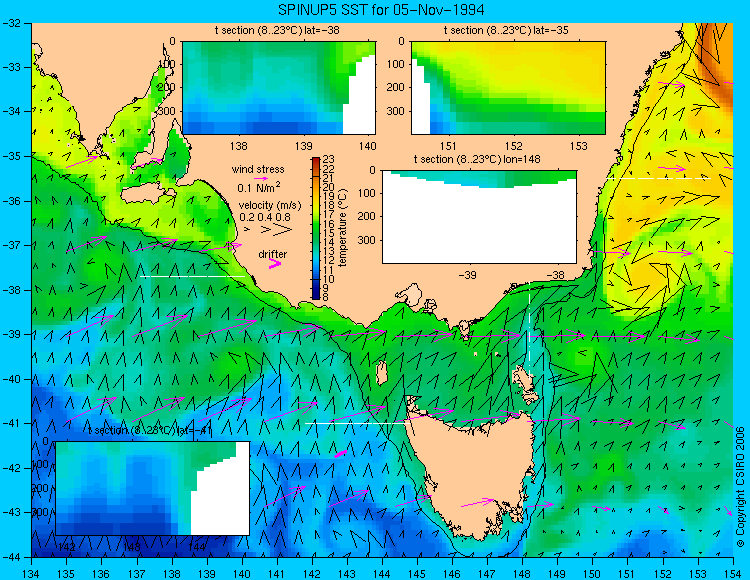Click the 't section (8..23°C) lon=148' heading

click(477, 159)
